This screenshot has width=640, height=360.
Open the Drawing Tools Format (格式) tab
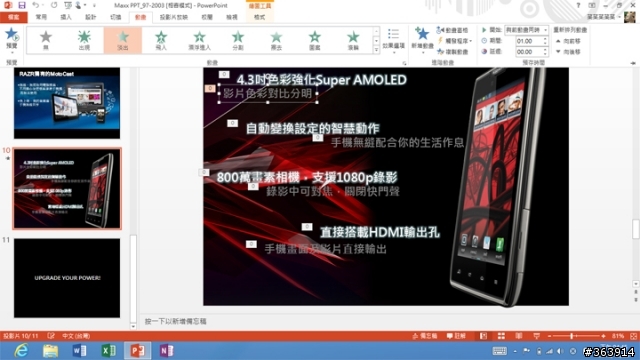(260, 17)
